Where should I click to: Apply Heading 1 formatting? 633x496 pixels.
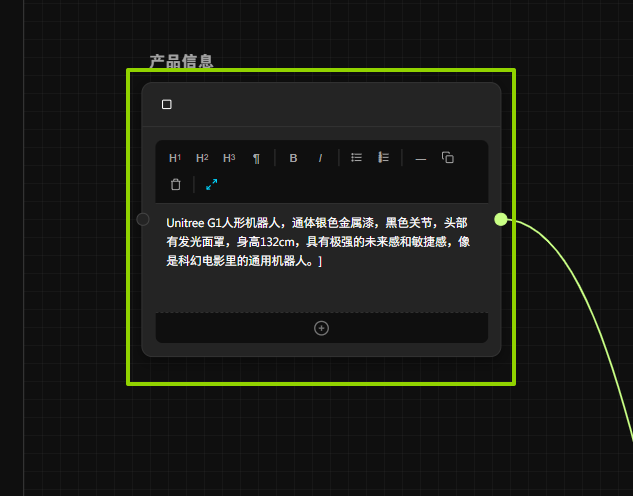(175, 158)
